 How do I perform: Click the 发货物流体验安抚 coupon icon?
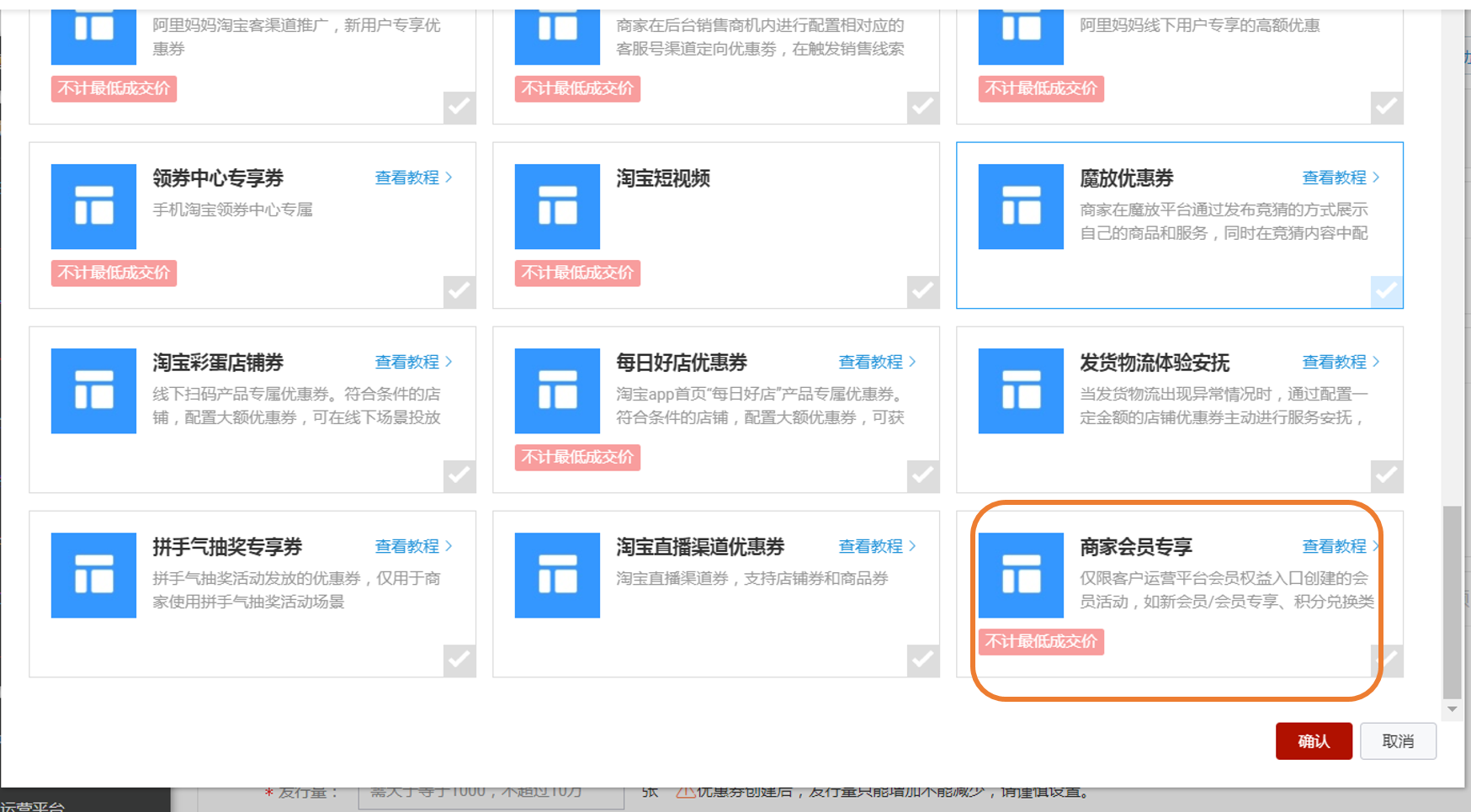coord(1021,390)
